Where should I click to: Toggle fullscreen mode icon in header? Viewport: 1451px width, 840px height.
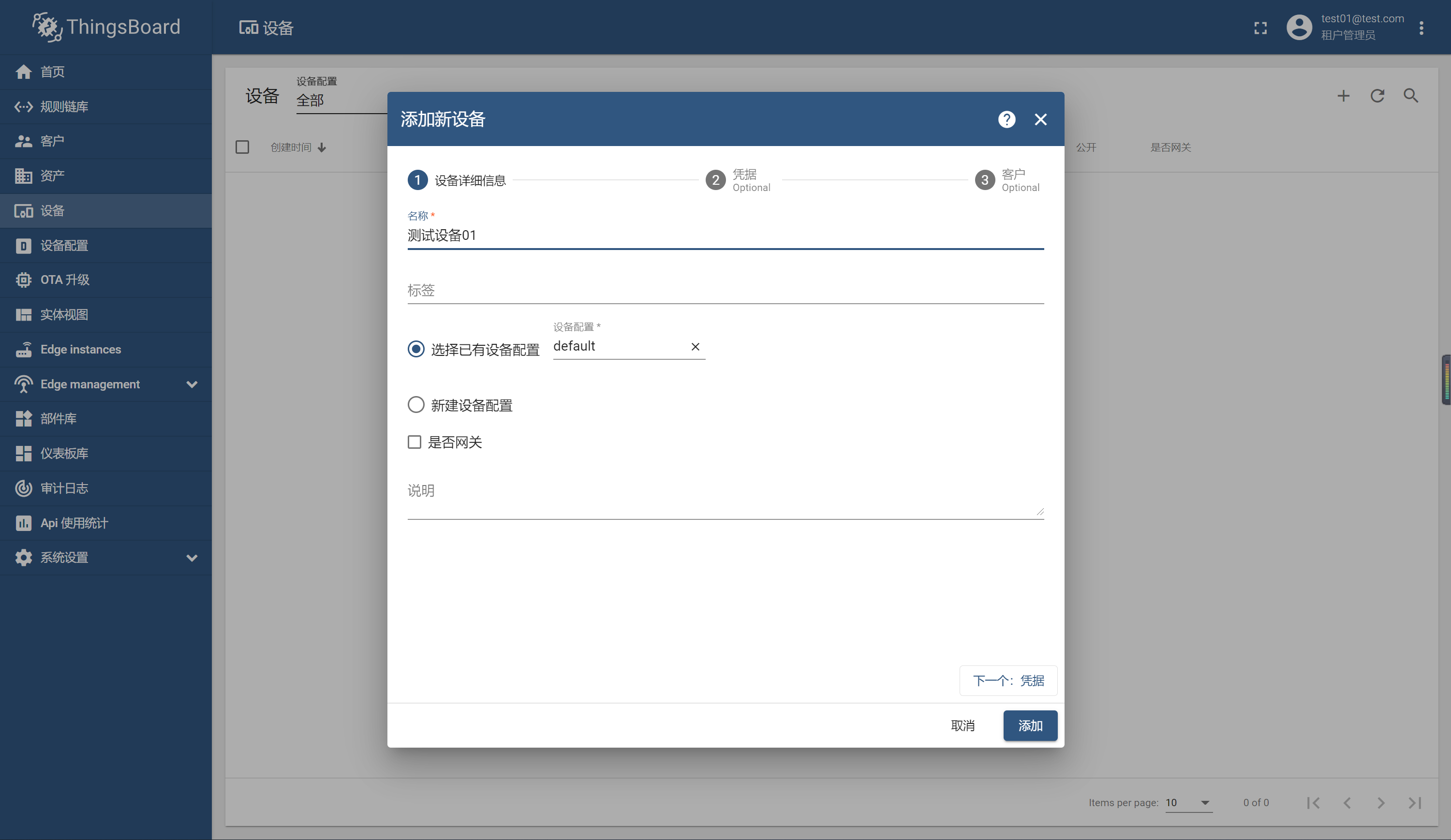click(1260, 28)
